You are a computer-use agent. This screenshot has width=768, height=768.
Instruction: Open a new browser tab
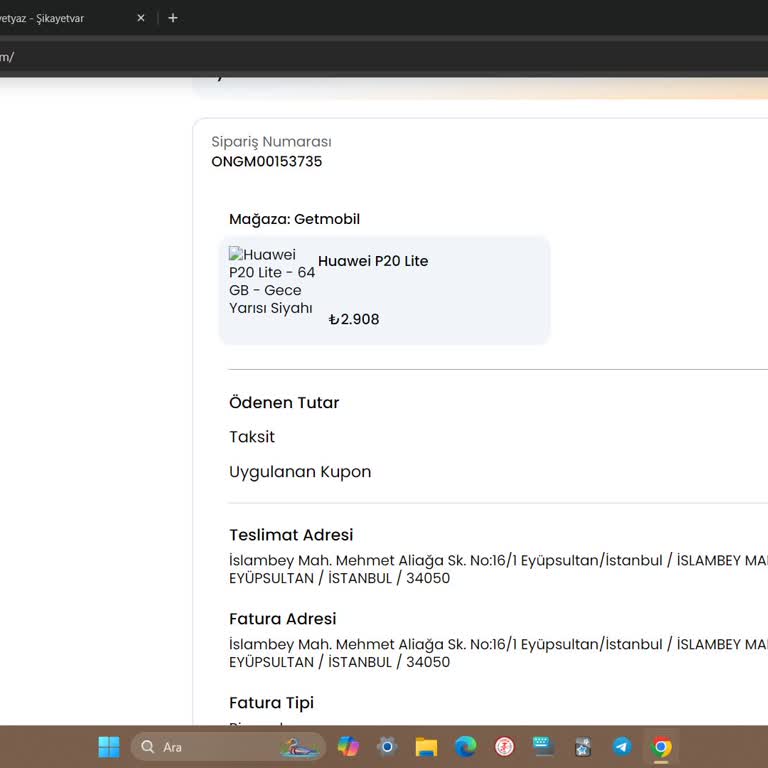(173, 18)
